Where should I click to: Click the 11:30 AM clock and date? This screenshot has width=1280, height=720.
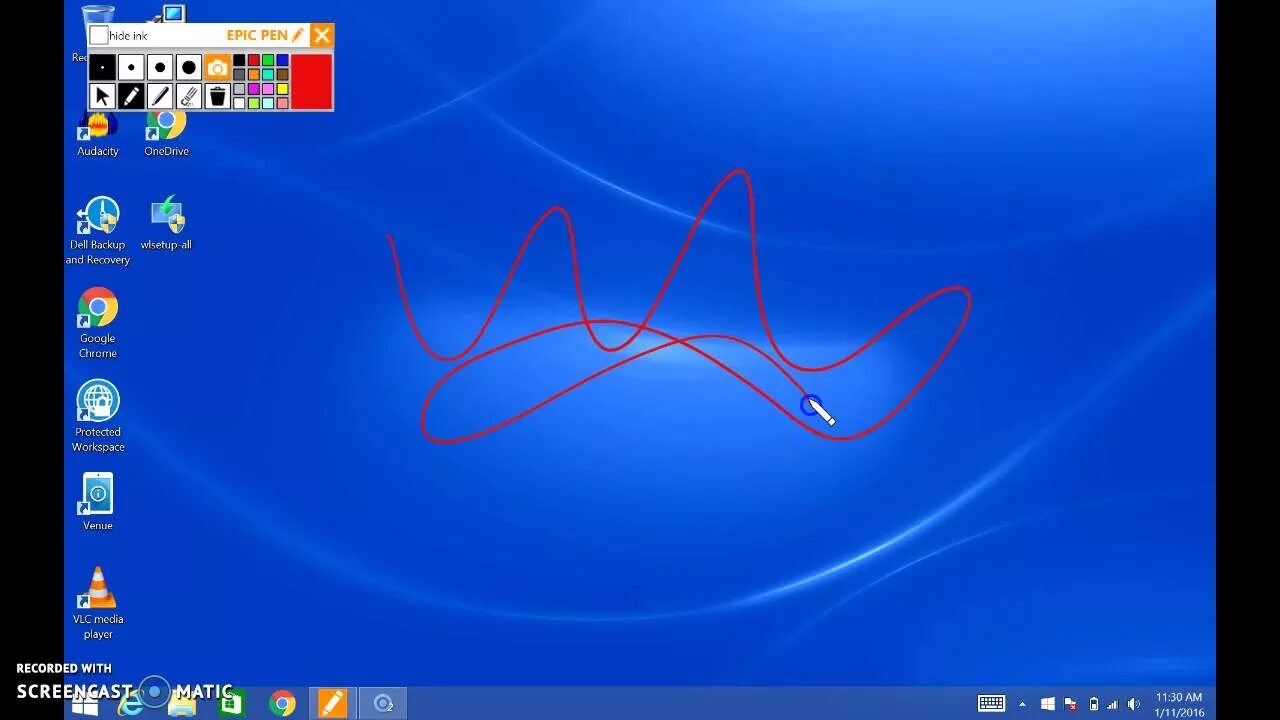(1179, 704)
